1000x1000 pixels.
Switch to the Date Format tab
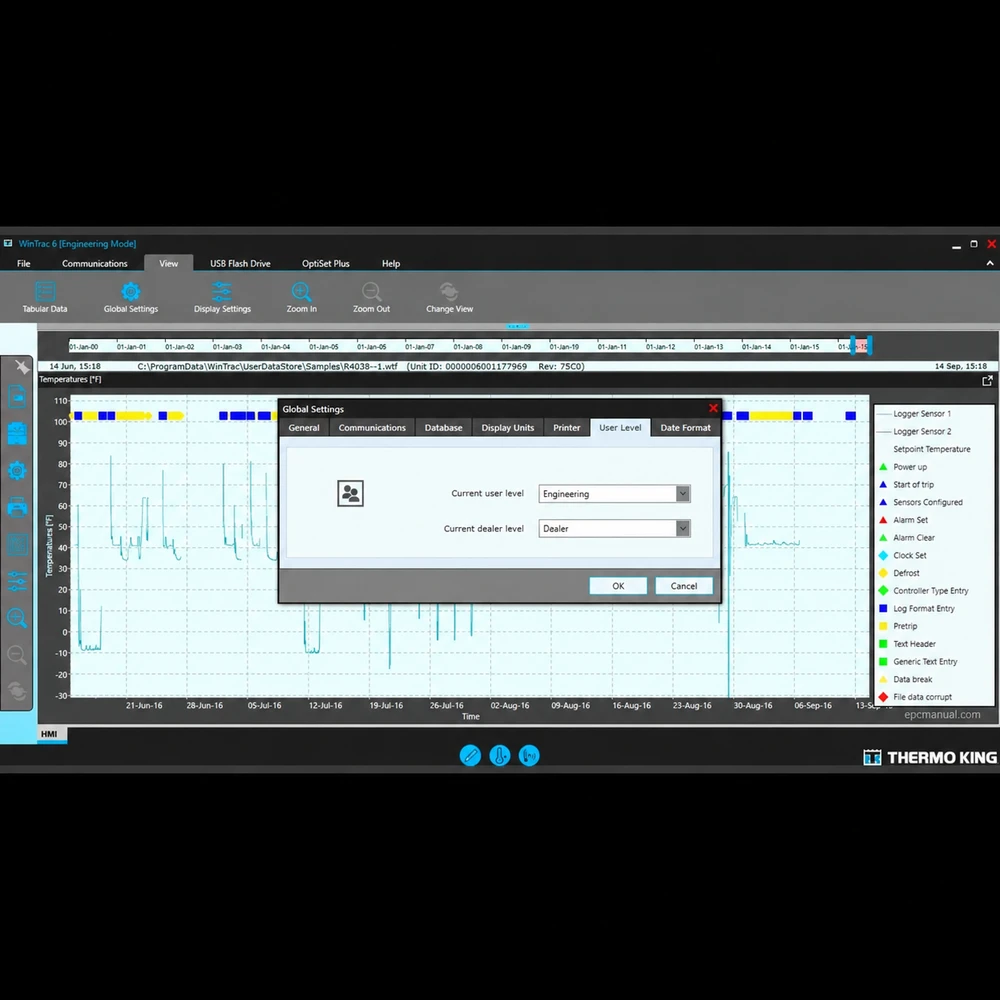[686, 427]
